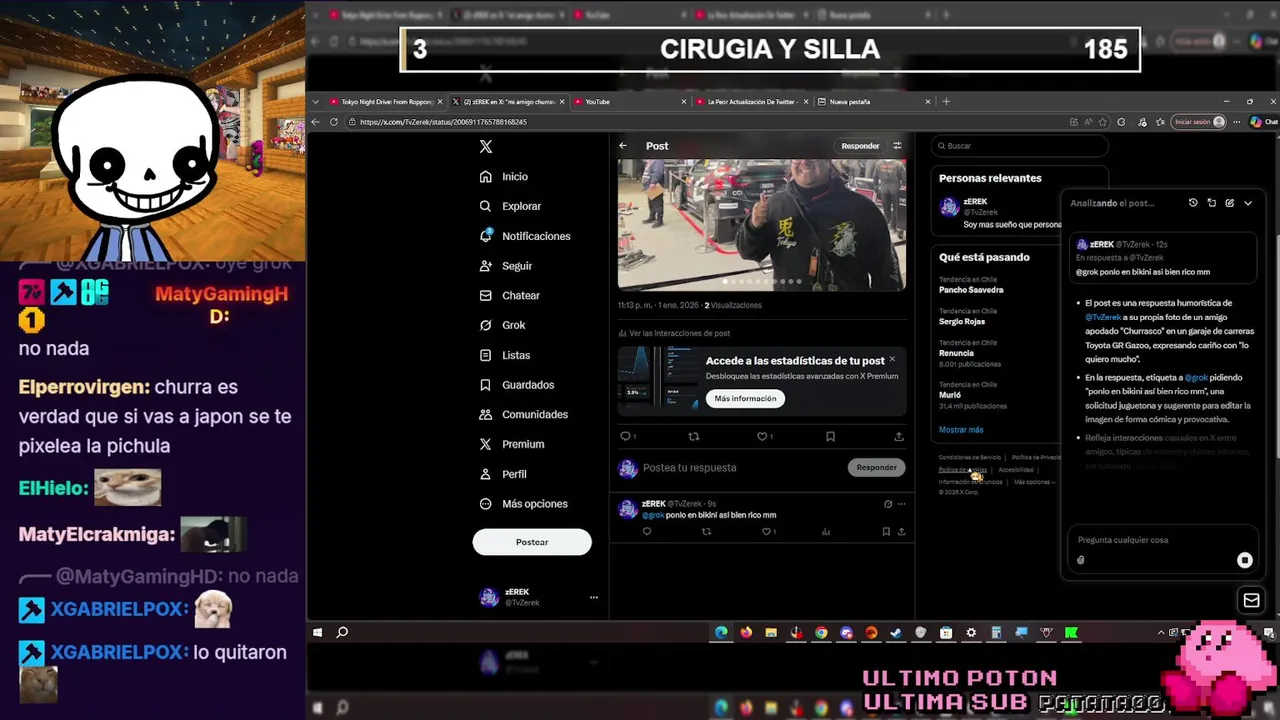Open Windows Start menu
The image size is (1280, 720).
click(x=318, y=633)
